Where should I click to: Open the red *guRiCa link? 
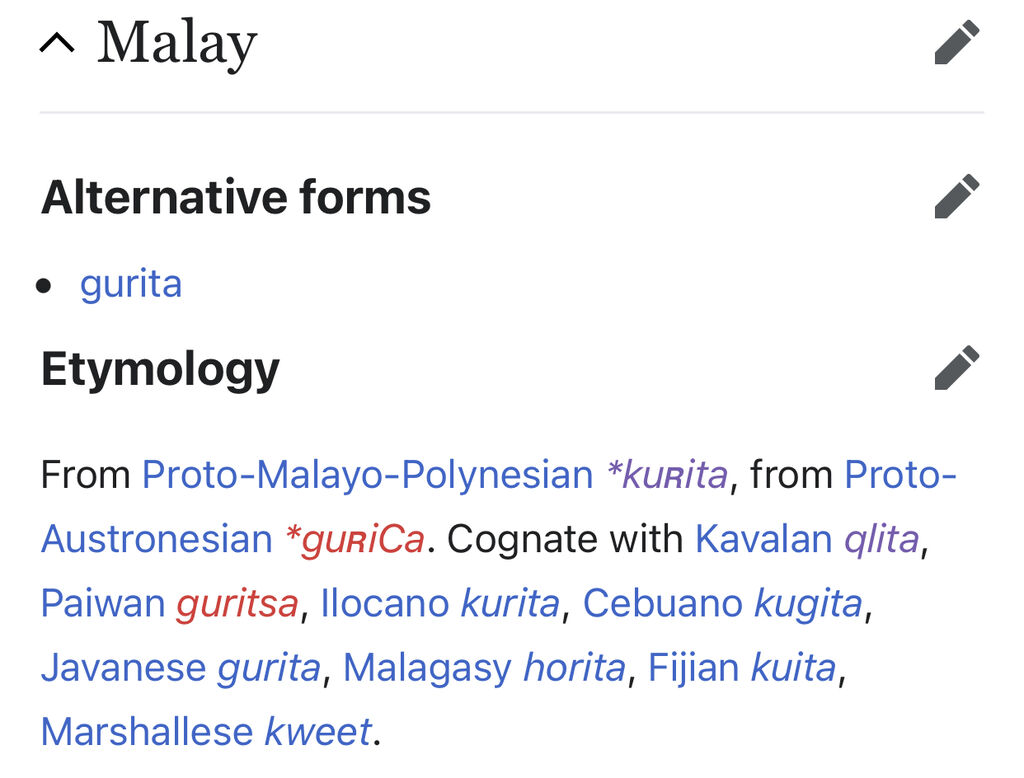355,540
